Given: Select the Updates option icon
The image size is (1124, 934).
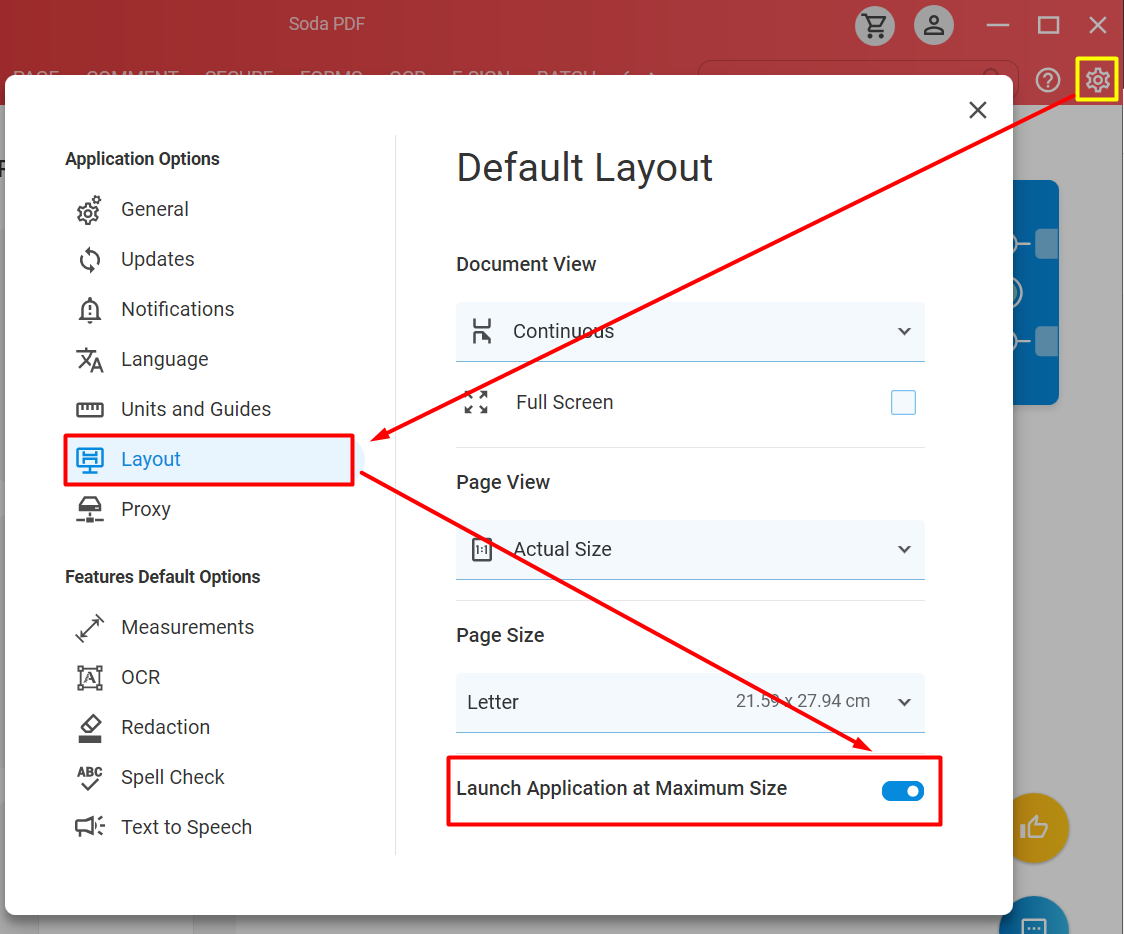Looking at the screenshot, I should 89,259.
